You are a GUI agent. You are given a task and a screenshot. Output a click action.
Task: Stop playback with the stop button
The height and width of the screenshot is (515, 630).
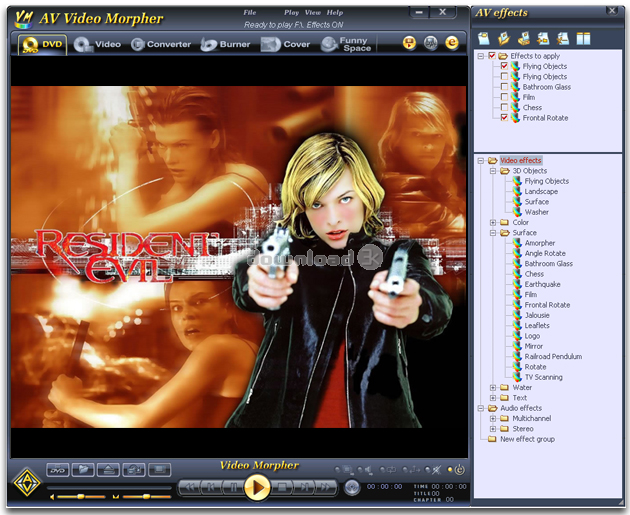click(282, 488)
